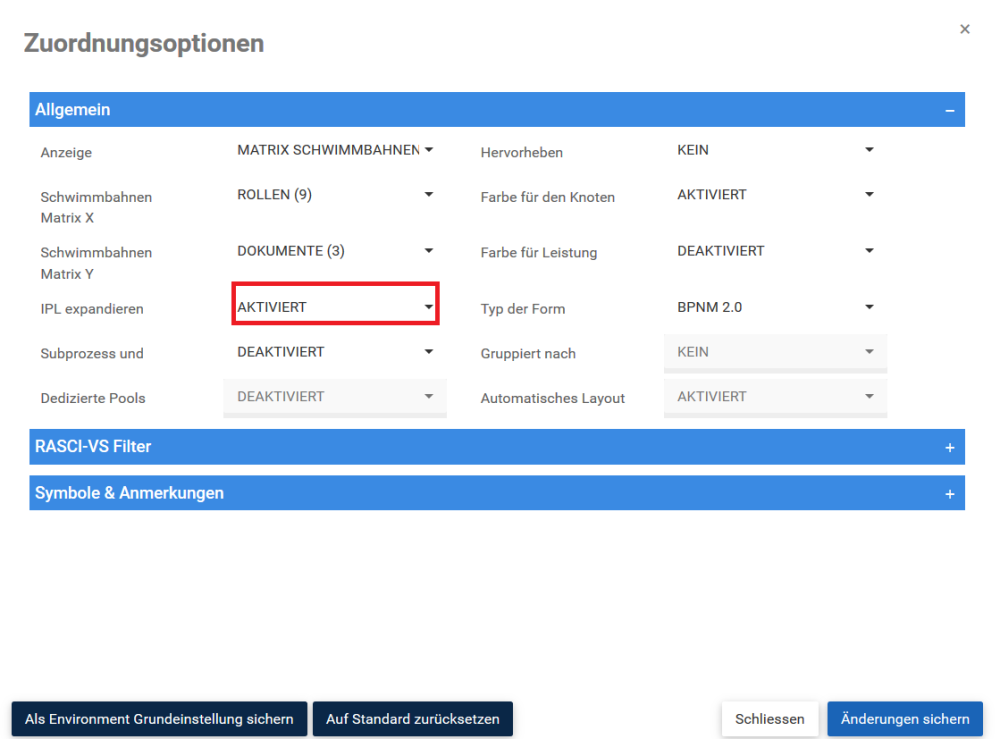Open Schwimmbahnen Matrix Y Dokumente dropdown
1000x739 pixels.
click(x=335, y=251)
